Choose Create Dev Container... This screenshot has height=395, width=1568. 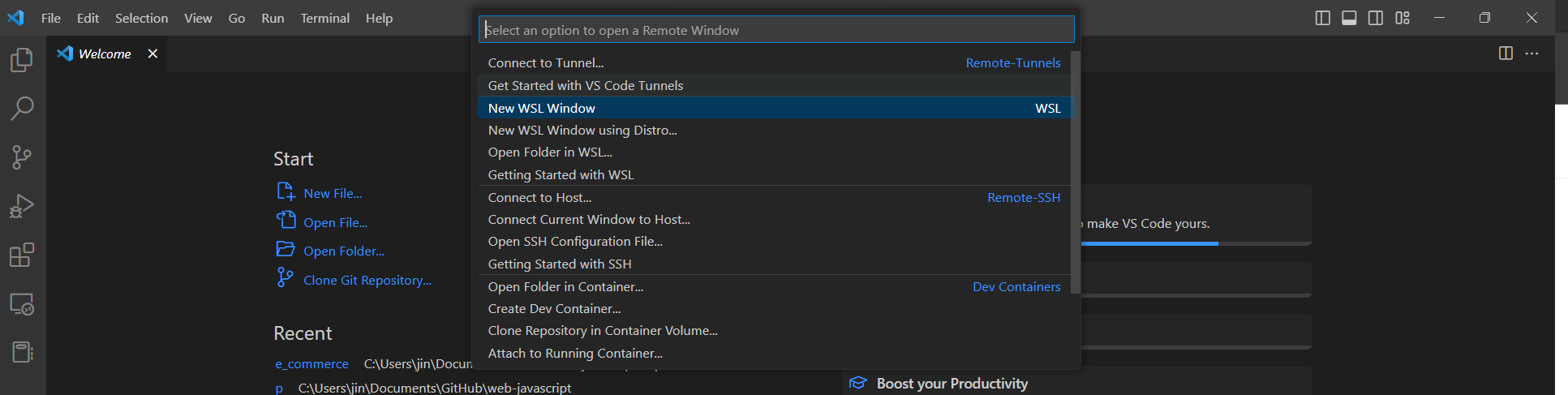[775, 308]
